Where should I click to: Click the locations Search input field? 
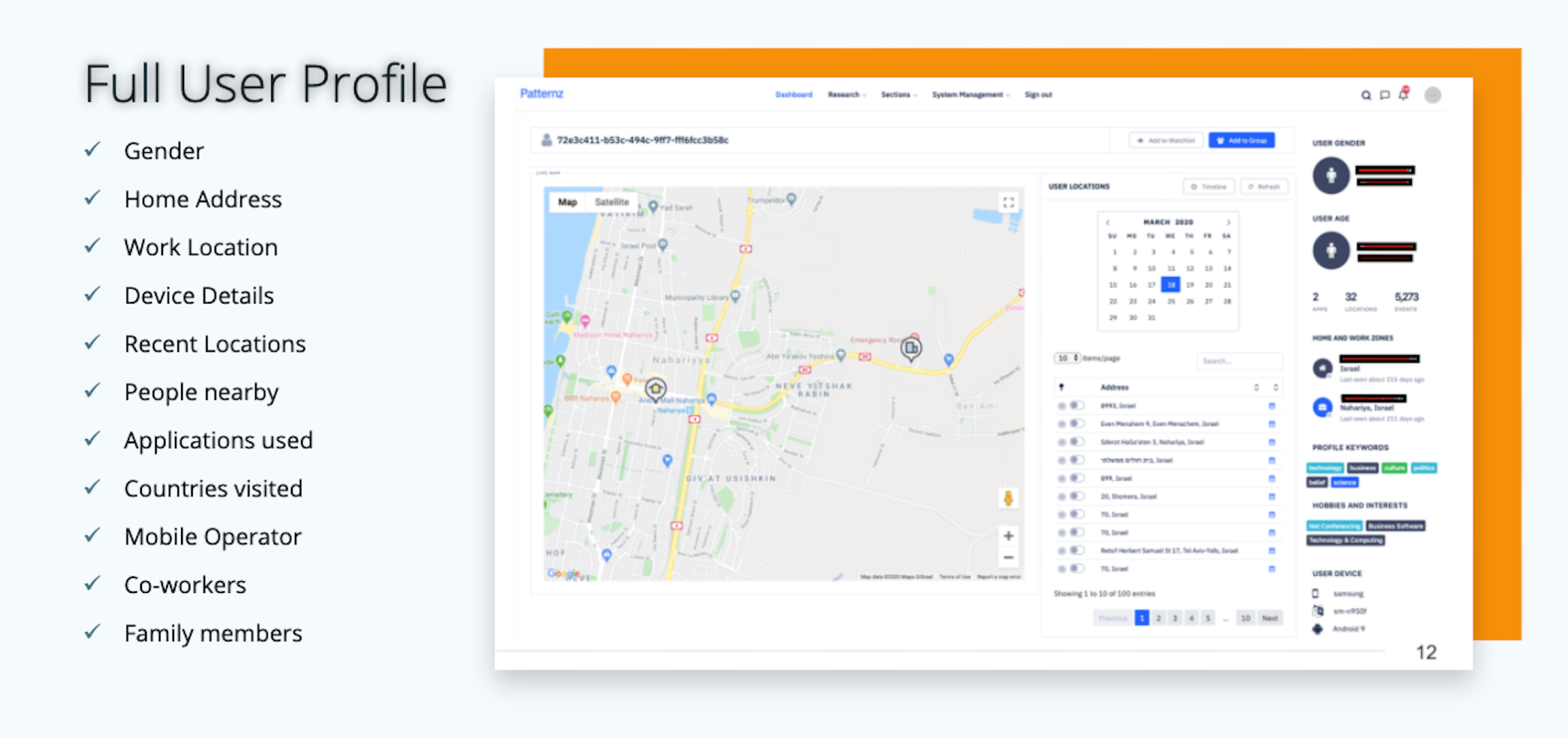coord(1239,361)
